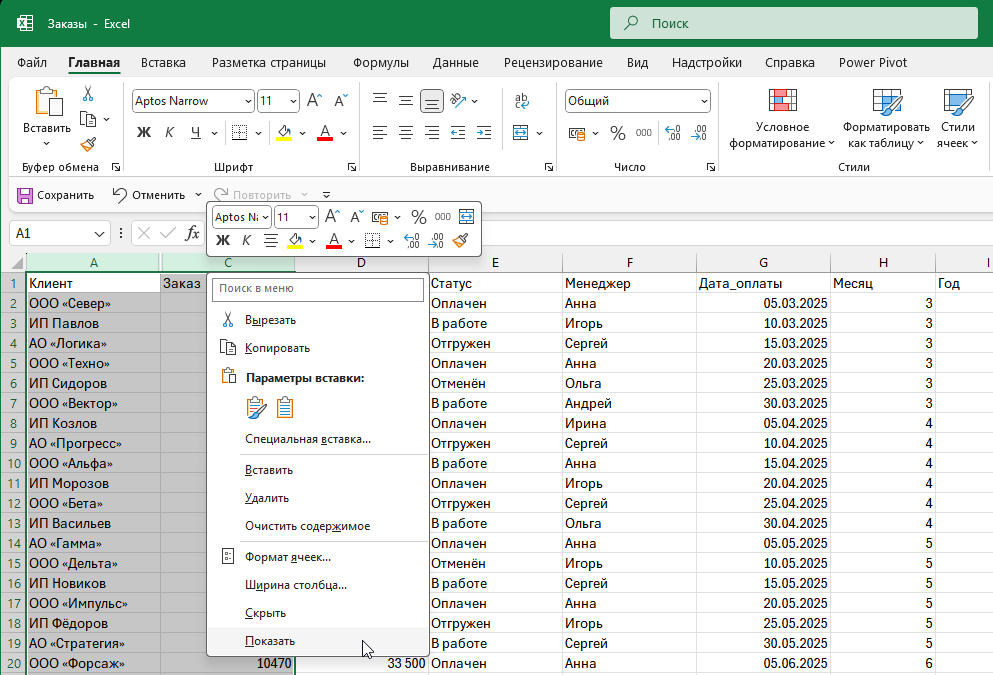This screenshot has height=675, width=993.
Task: Click the increase font size icon in the ribbon
Action: (314, 101)
